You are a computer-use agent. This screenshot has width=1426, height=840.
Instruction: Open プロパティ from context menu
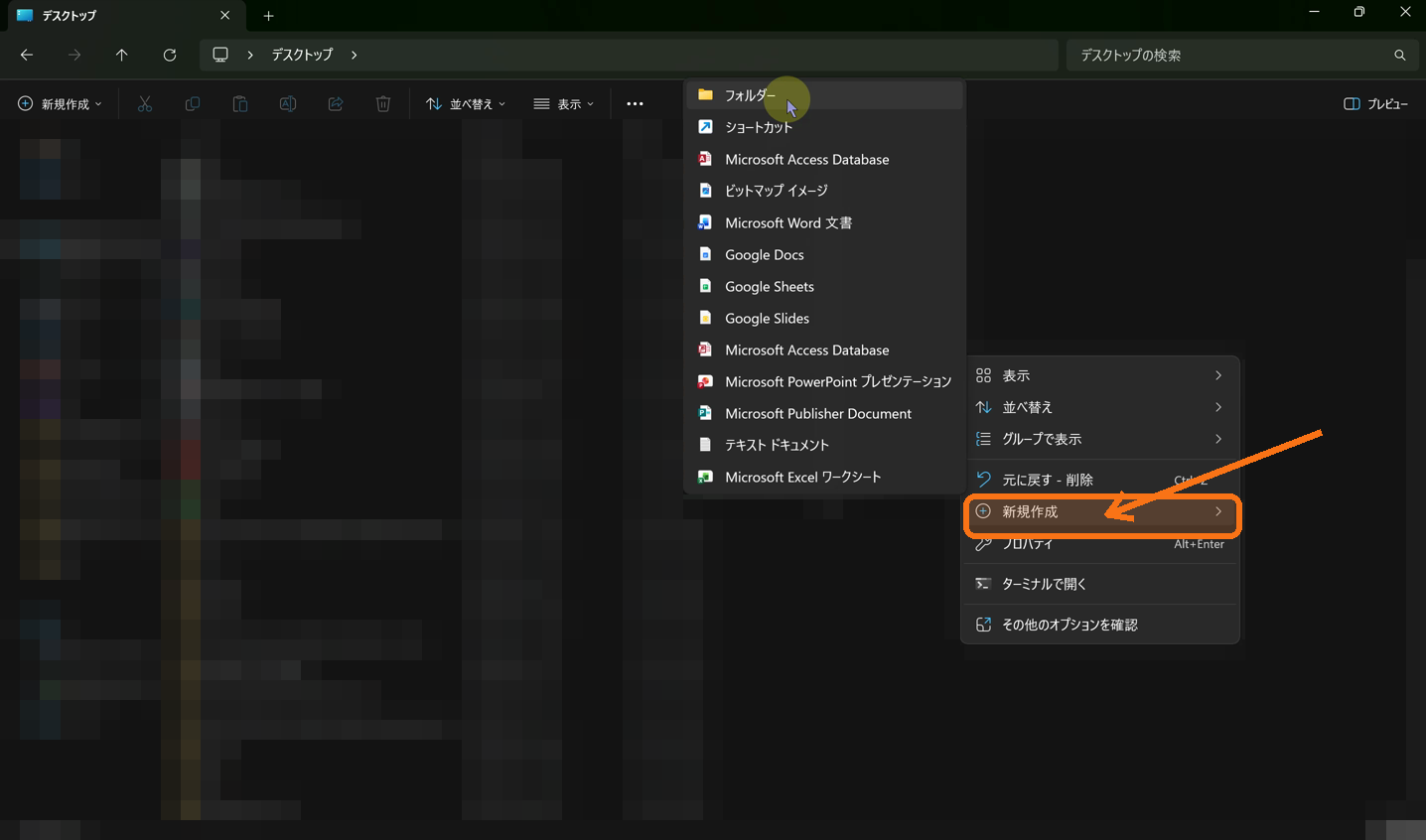(x=1100, y=544)
